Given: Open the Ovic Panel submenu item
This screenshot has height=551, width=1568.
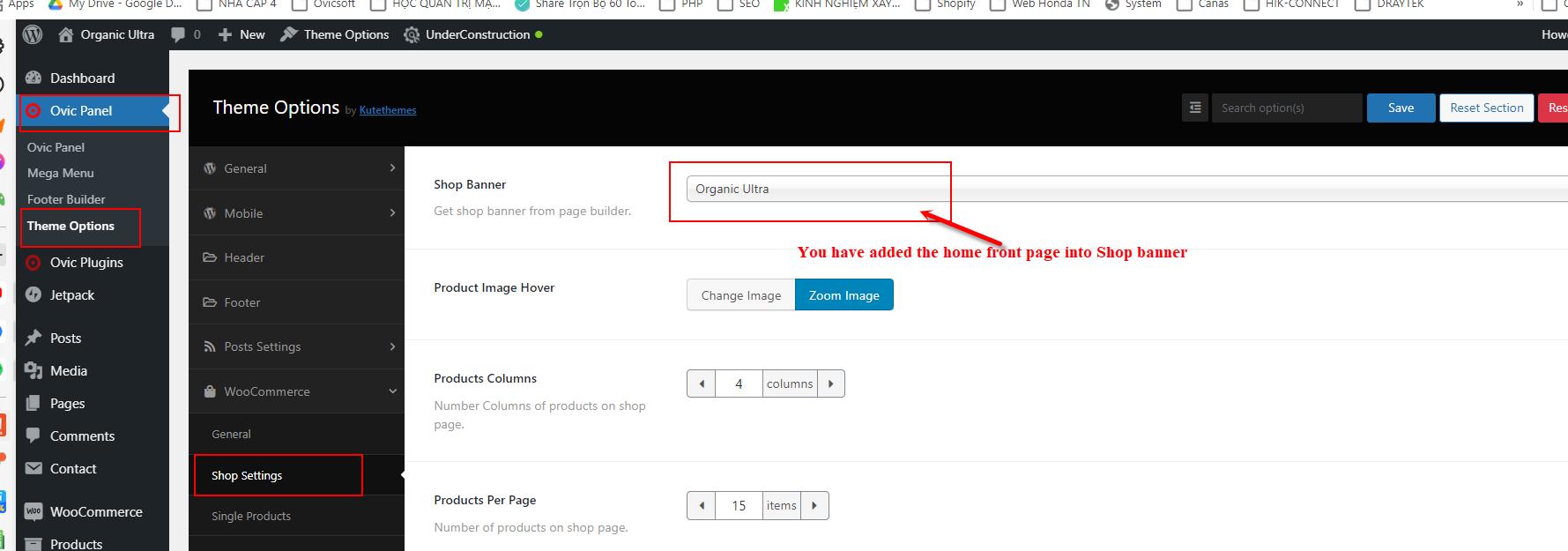Looking at the screenshot, I should (56, 147).
